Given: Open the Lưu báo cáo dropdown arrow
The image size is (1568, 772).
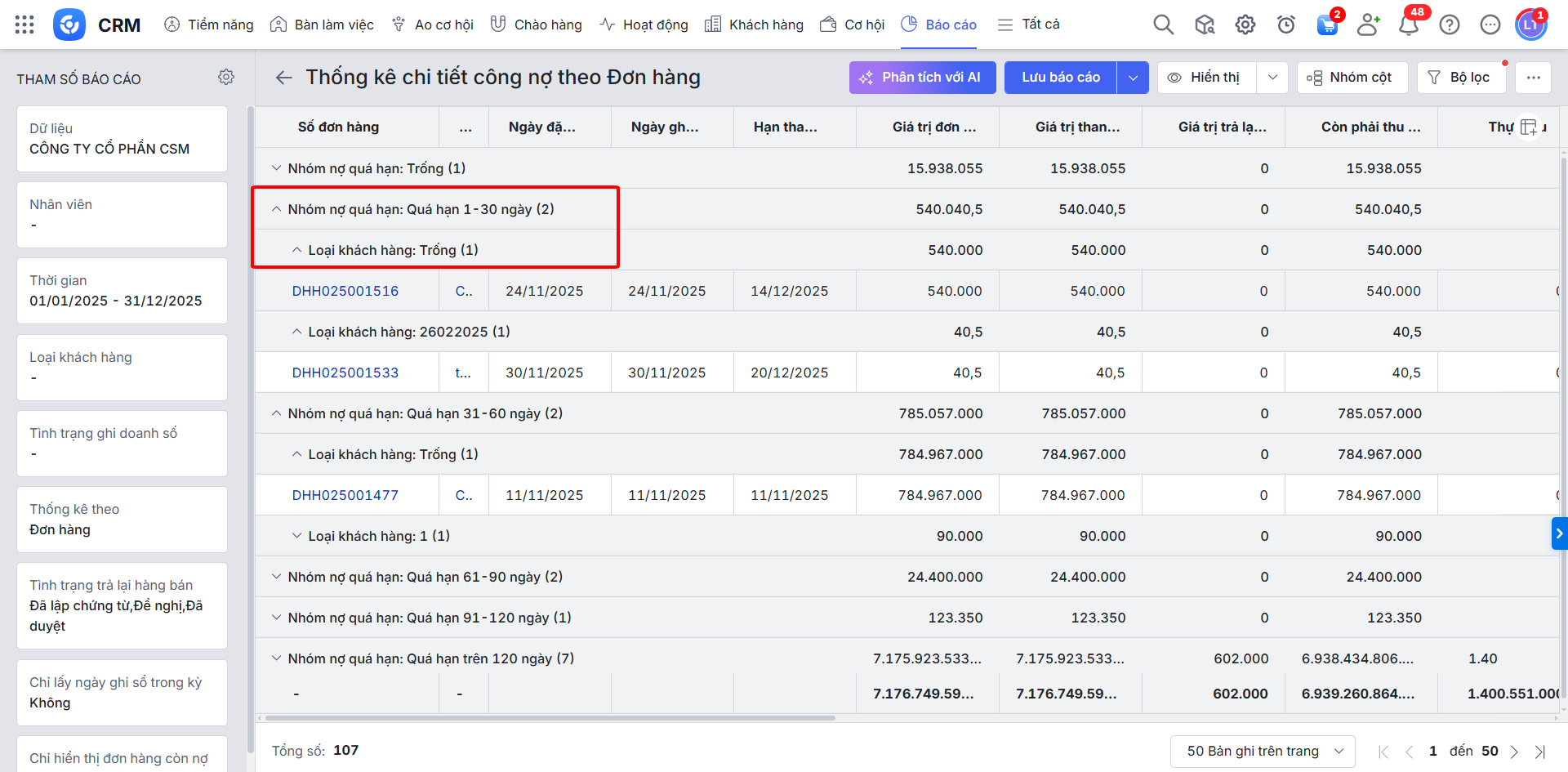Looking at the screenshot, I should tap(1133, 78).
